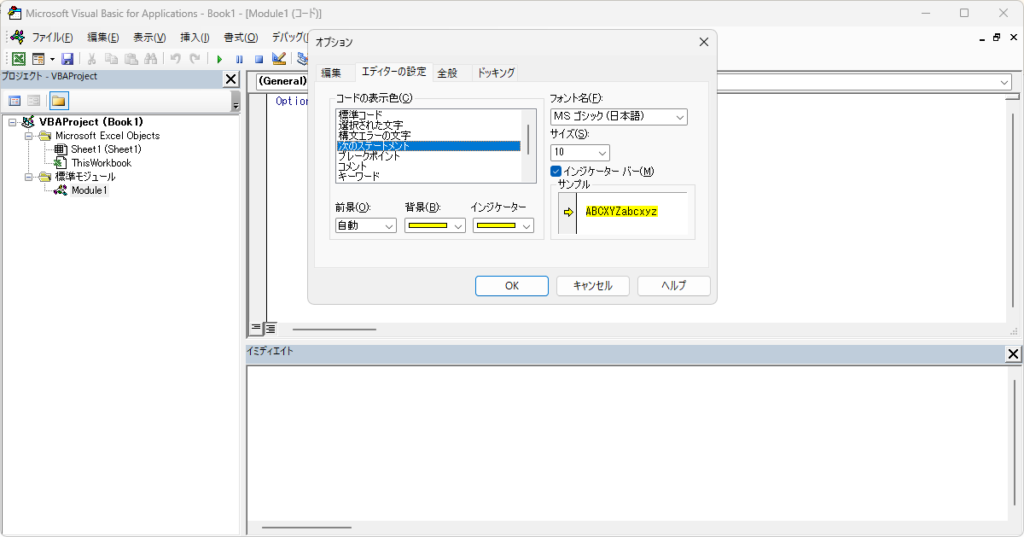Click the ヘルプ button
The height and width of the screenshot is (537, 1024).
(674, 286)
